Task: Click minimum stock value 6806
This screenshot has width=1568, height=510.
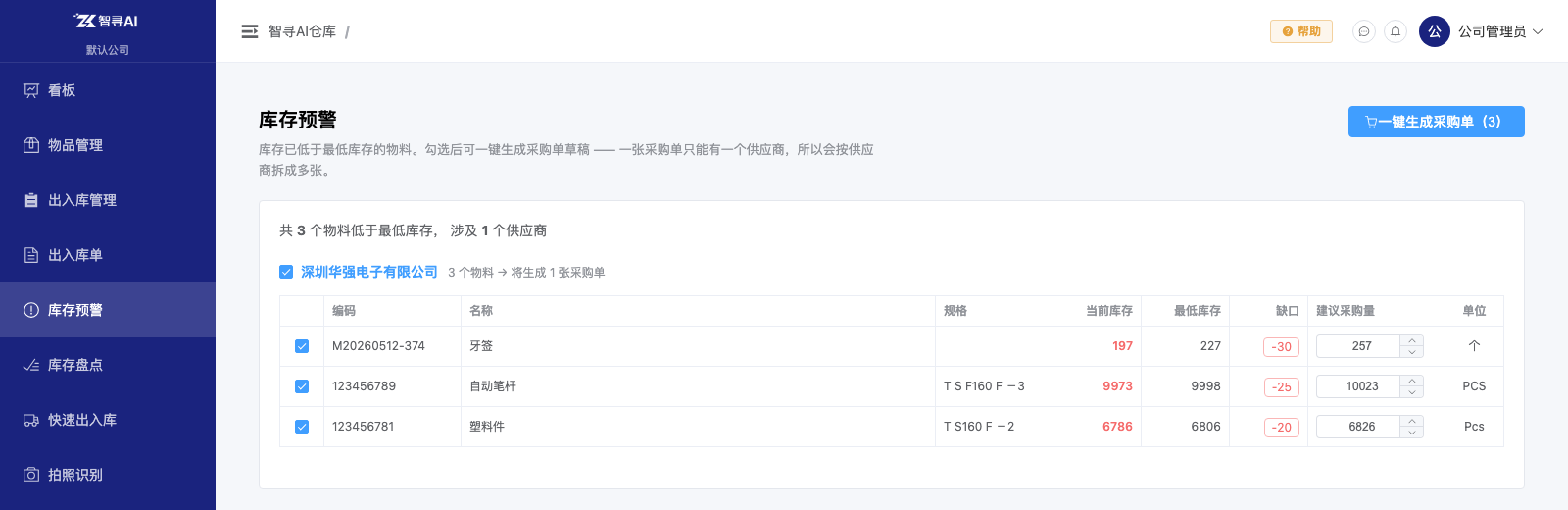Action: coord(1205,427)
